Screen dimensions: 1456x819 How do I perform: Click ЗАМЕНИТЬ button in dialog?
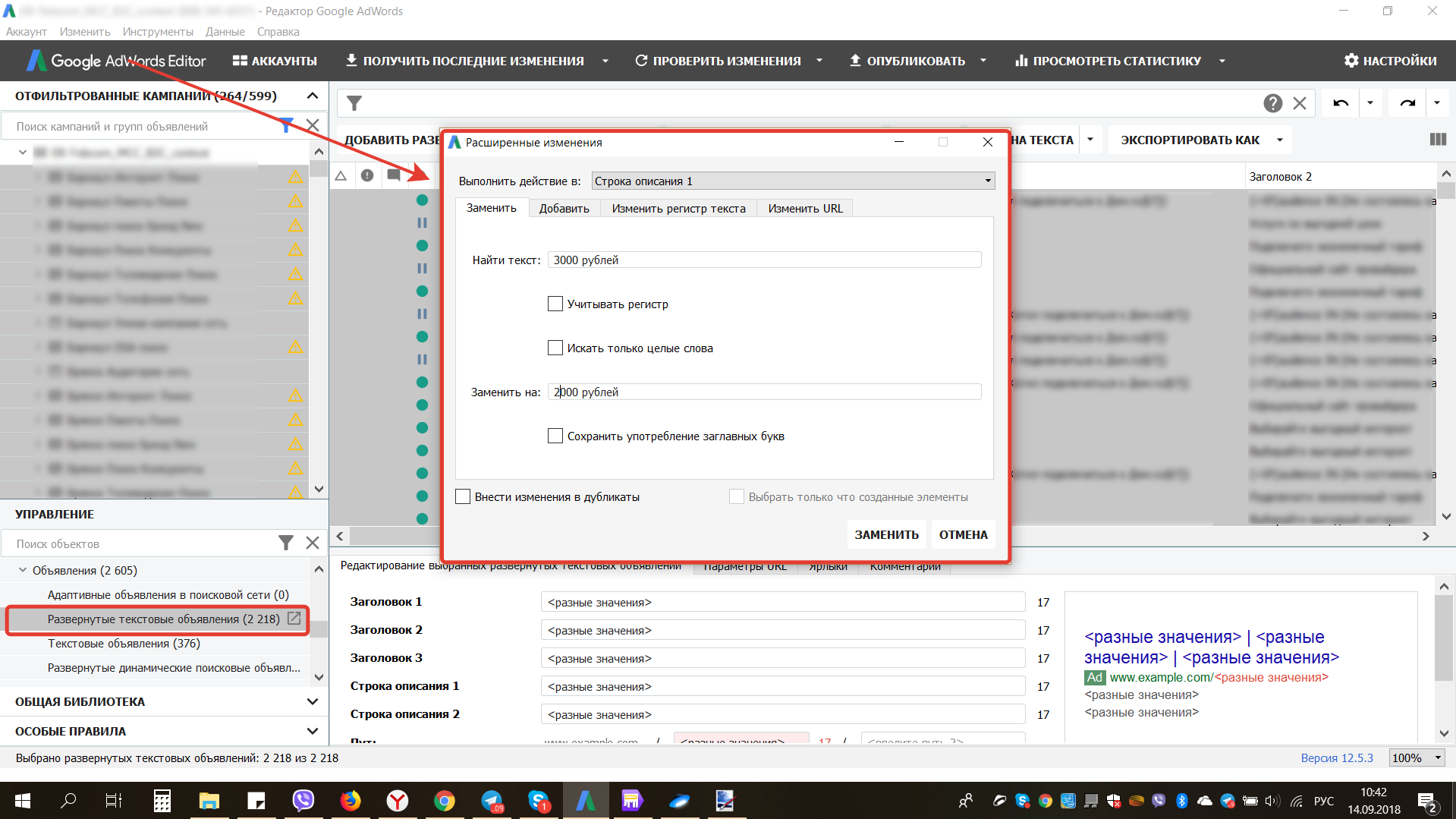(x=886, y=534)
